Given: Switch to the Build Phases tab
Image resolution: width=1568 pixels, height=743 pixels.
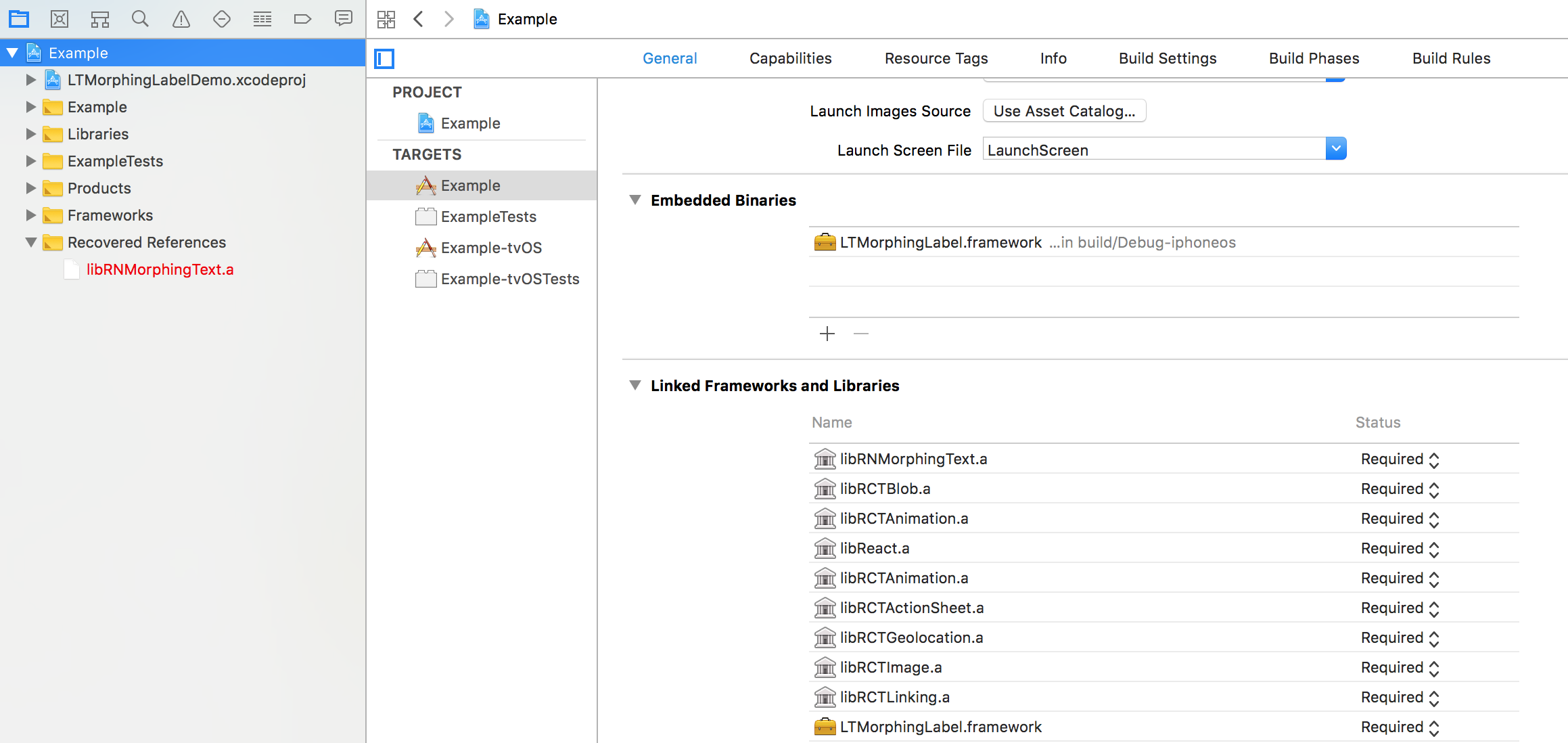Looking at the screenshot, I should tap(1314, 58).
